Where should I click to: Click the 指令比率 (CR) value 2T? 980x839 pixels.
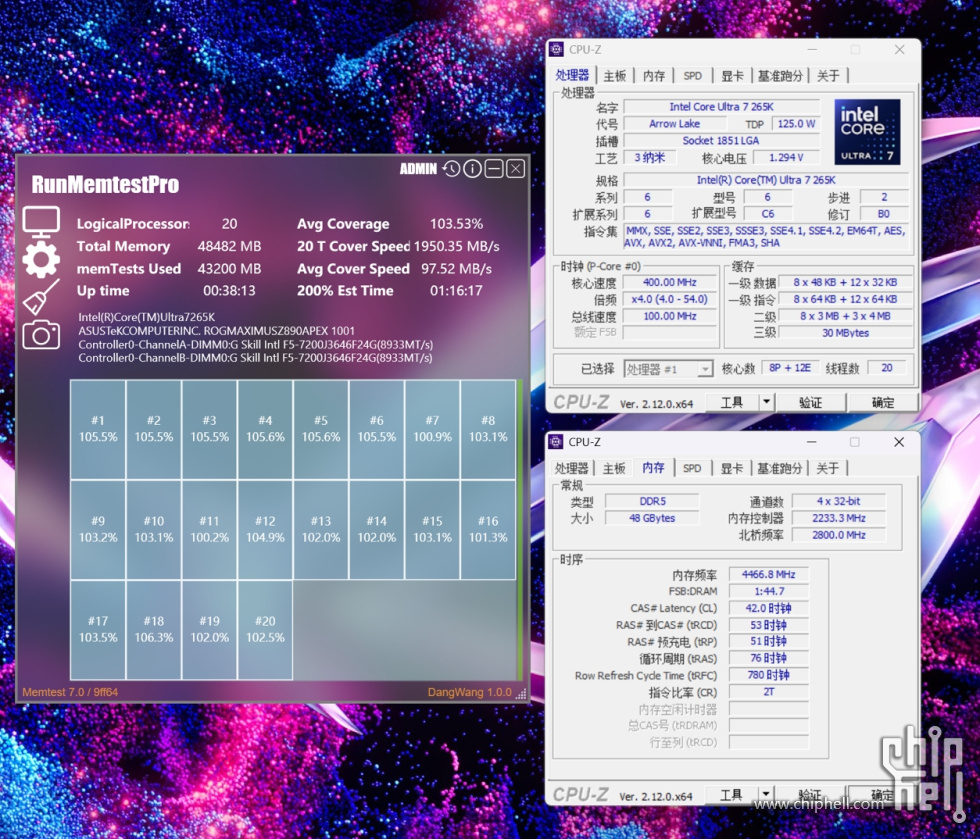tap(768, 692)
